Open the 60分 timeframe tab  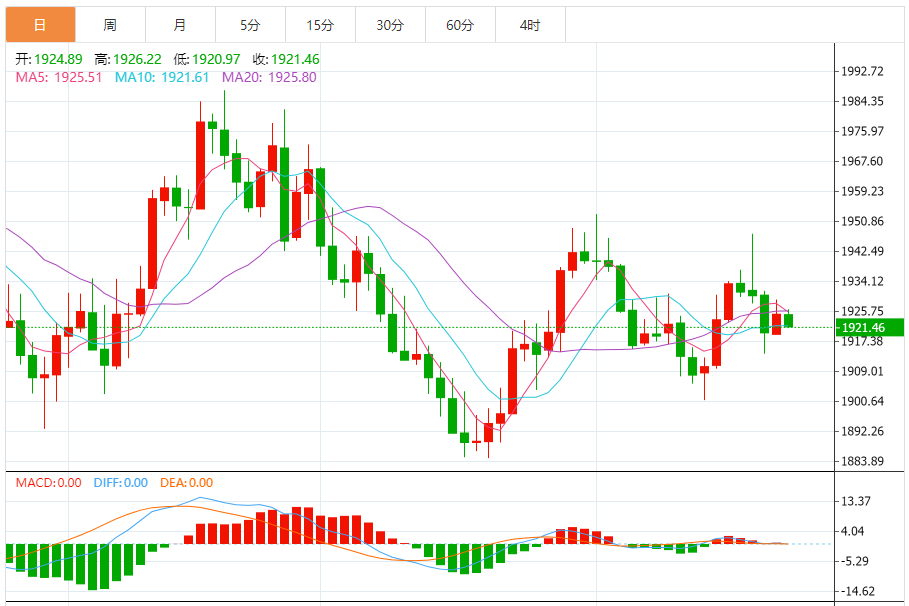(460, 25)
